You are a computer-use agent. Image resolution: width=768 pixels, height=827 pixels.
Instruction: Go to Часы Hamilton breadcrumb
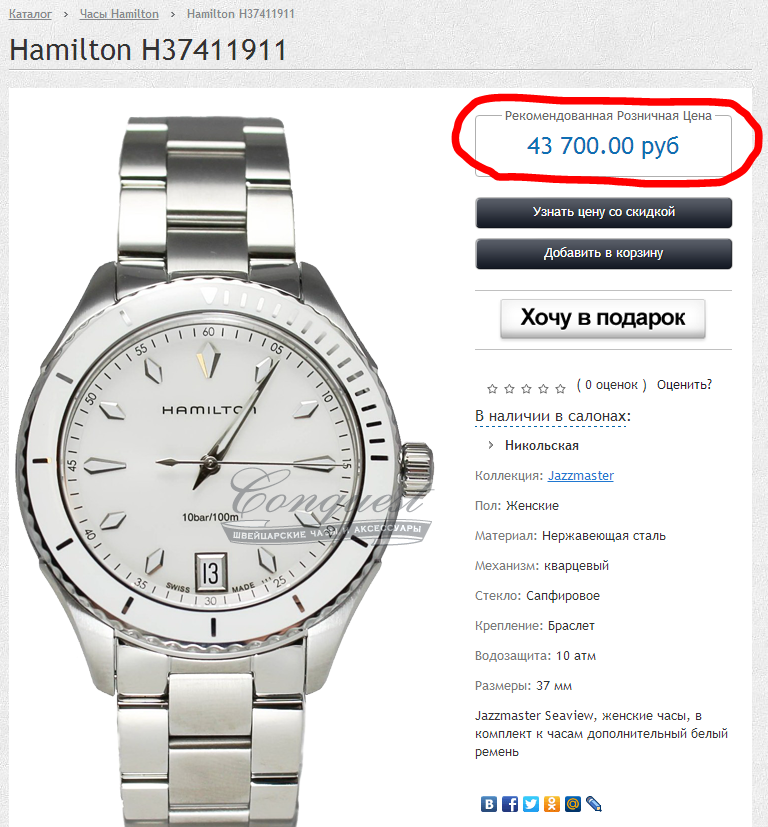click(x=119, y=14)
